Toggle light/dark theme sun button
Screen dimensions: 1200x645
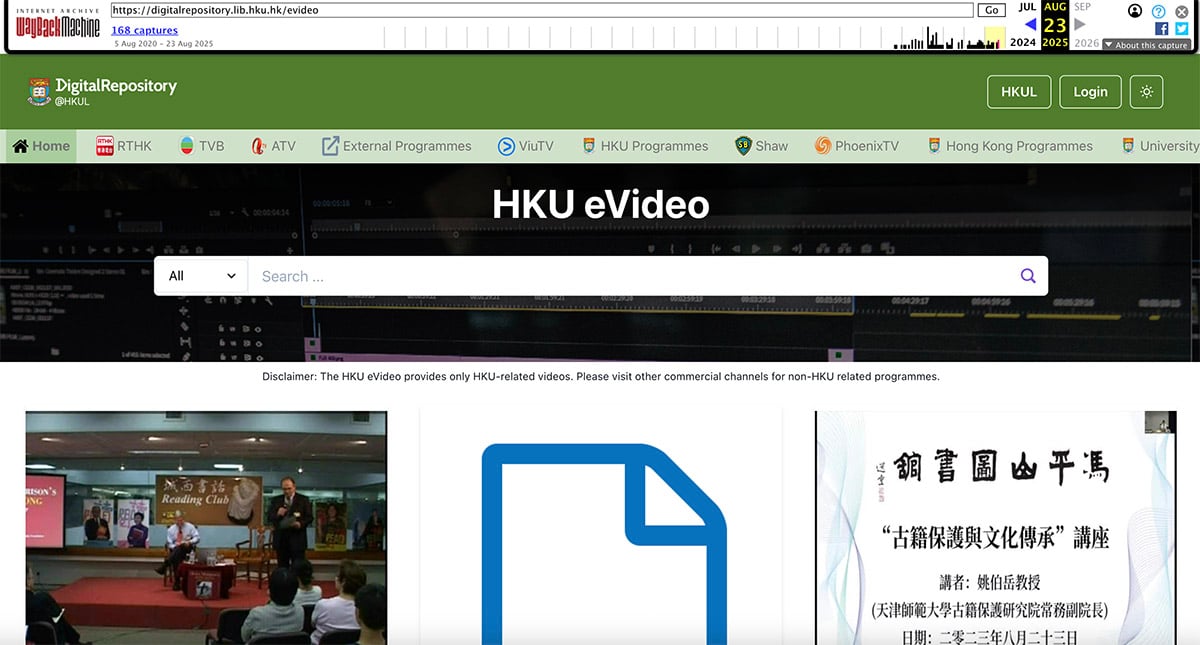pyautogui.click(x=1146, y=92)
